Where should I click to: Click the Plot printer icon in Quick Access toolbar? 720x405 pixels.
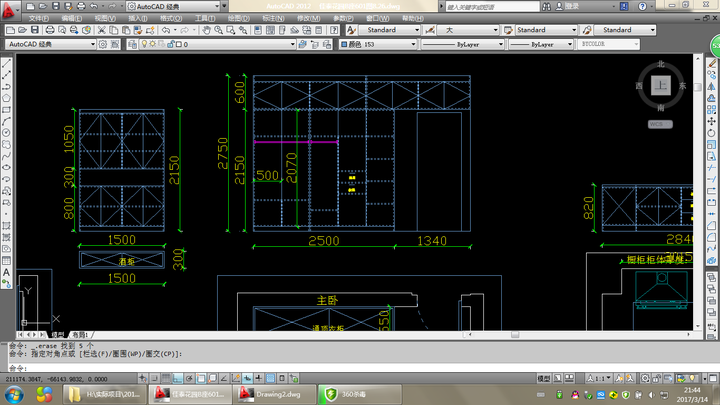point(81,6)
